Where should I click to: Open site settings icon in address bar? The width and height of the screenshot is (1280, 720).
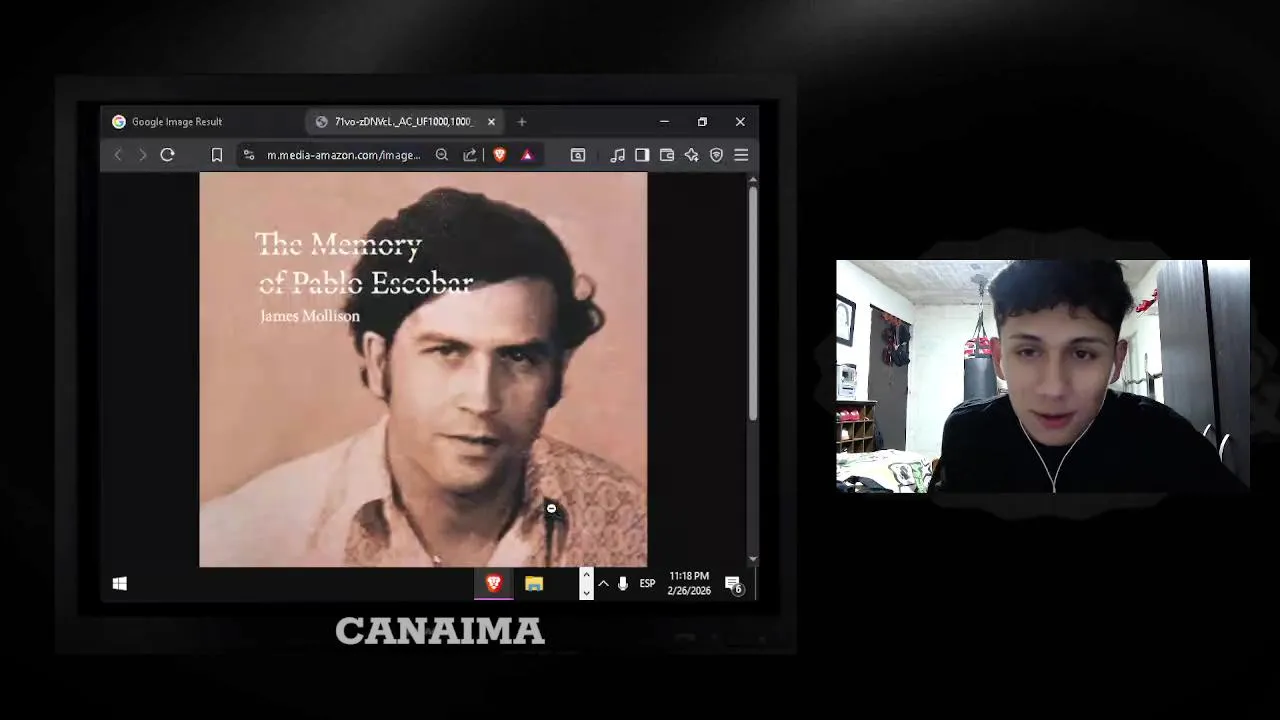tap(248, 155)
